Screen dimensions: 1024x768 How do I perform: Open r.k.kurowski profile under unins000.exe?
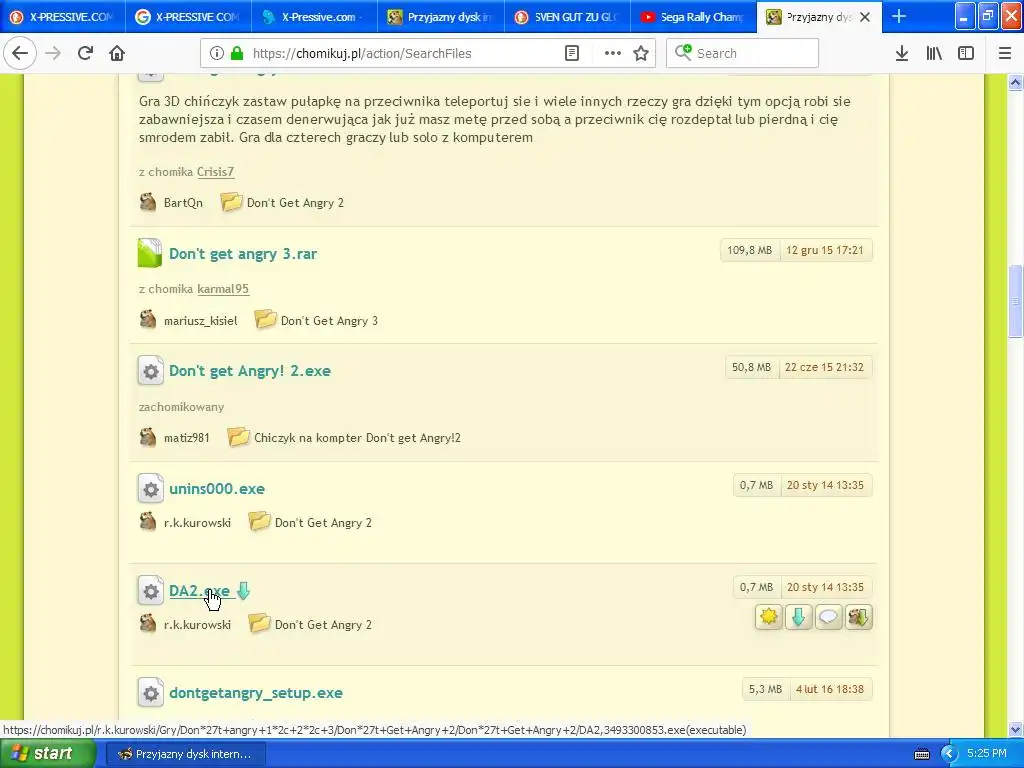coord(197,522)
